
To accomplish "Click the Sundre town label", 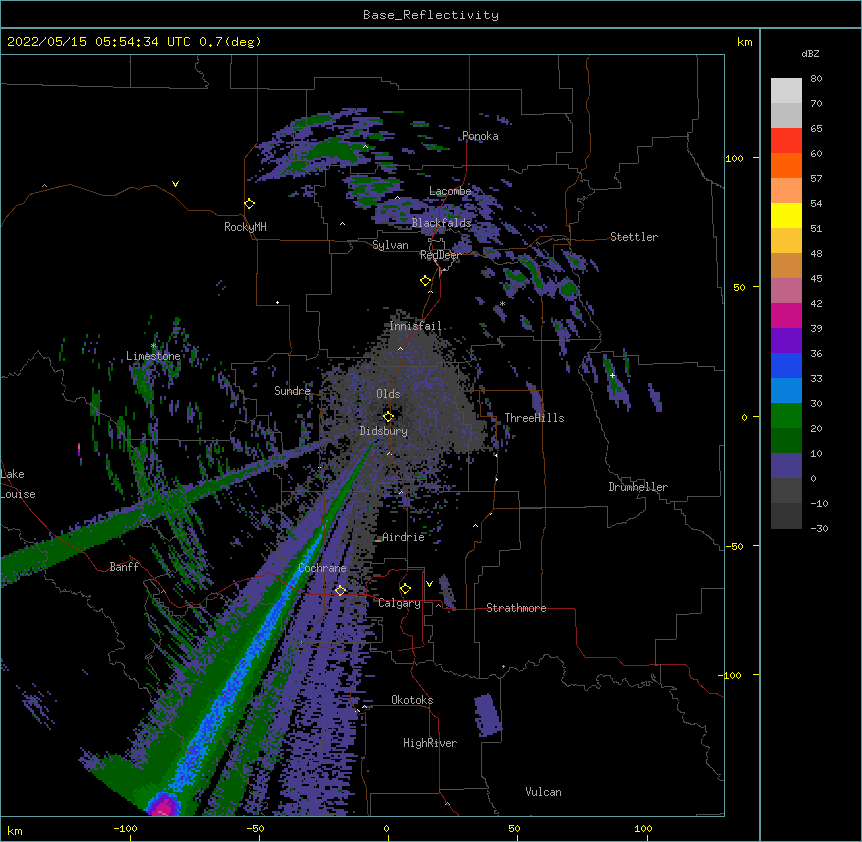I will pos(292,391).
